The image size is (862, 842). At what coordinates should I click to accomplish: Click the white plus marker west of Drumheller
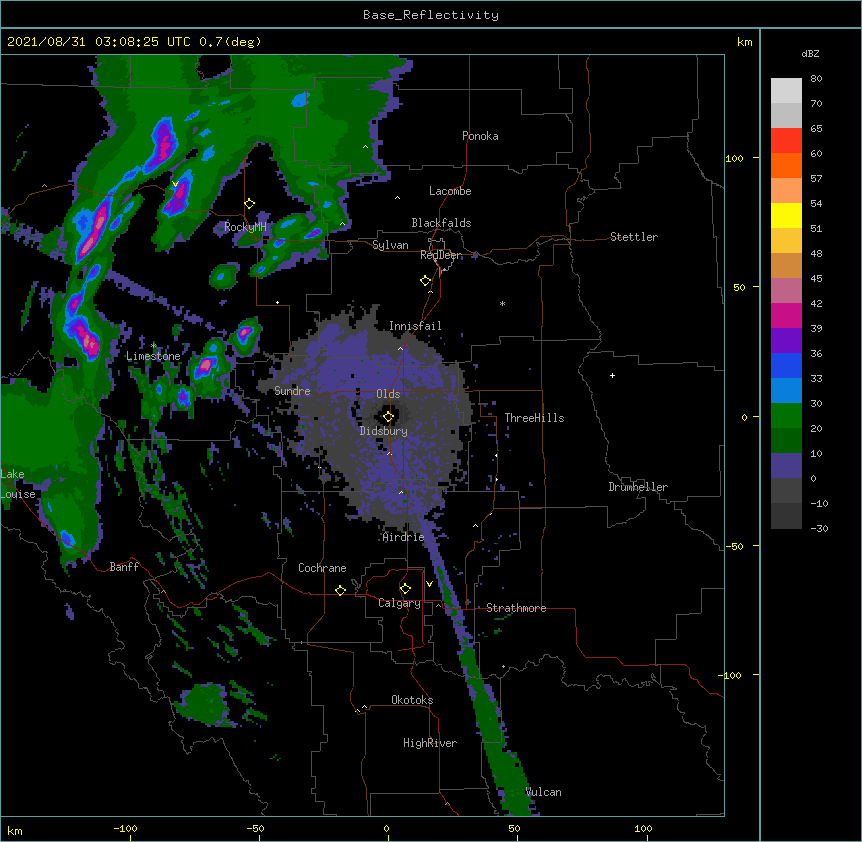(612, 375)
